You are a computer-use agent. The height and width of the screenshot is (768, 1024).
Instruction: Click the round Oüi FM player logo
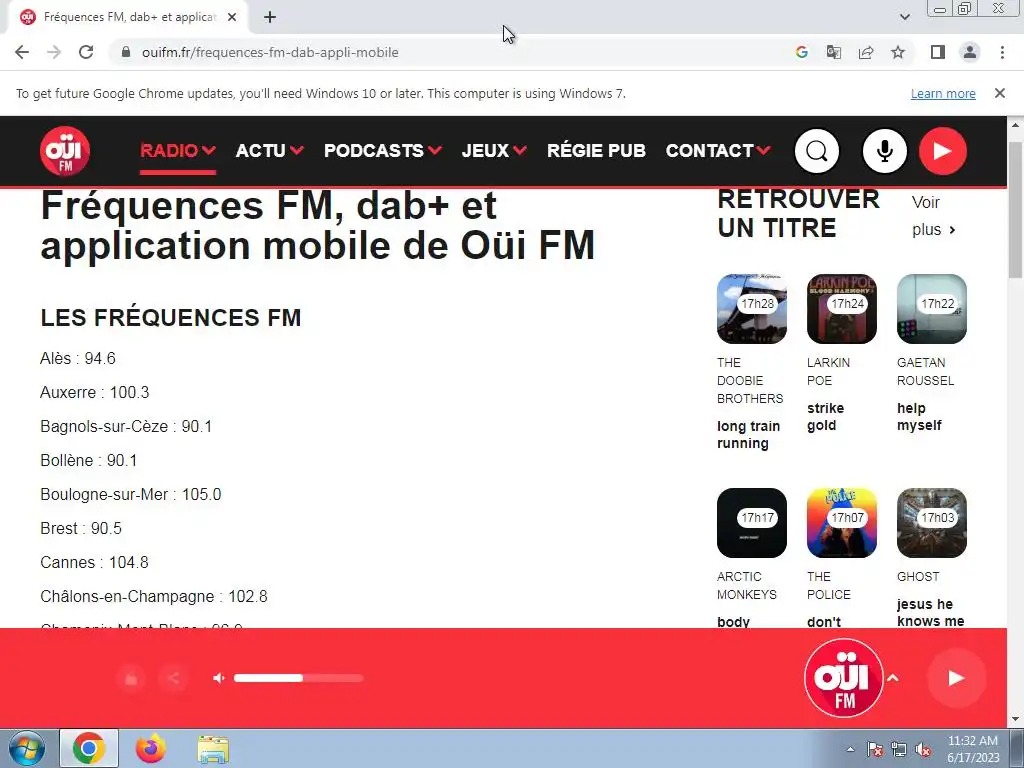[x=844, y=678]
